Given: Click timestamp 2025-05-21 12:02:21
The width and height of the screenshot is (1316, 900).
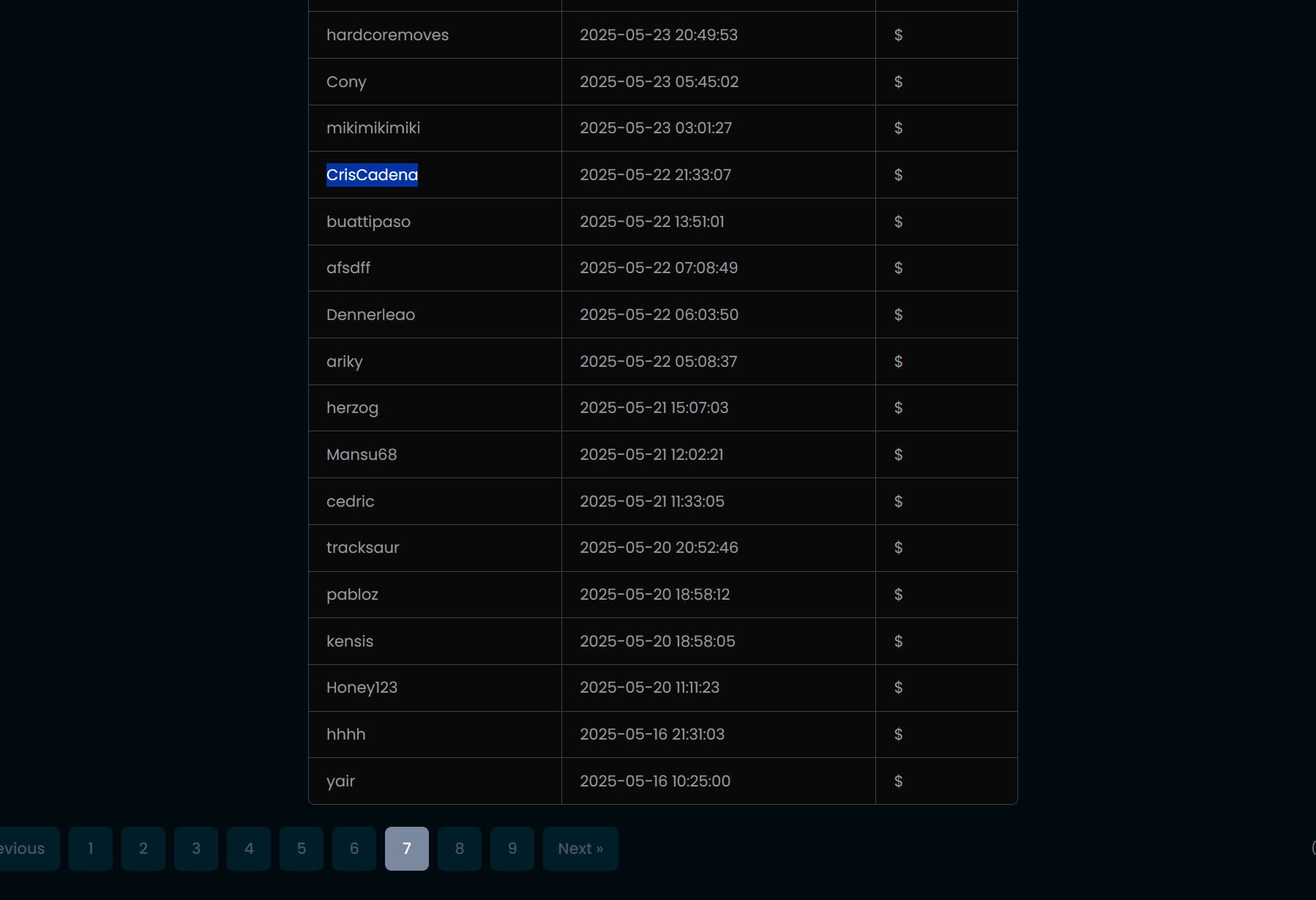Looking at the screenshot, I should click(x=651, y=455).
